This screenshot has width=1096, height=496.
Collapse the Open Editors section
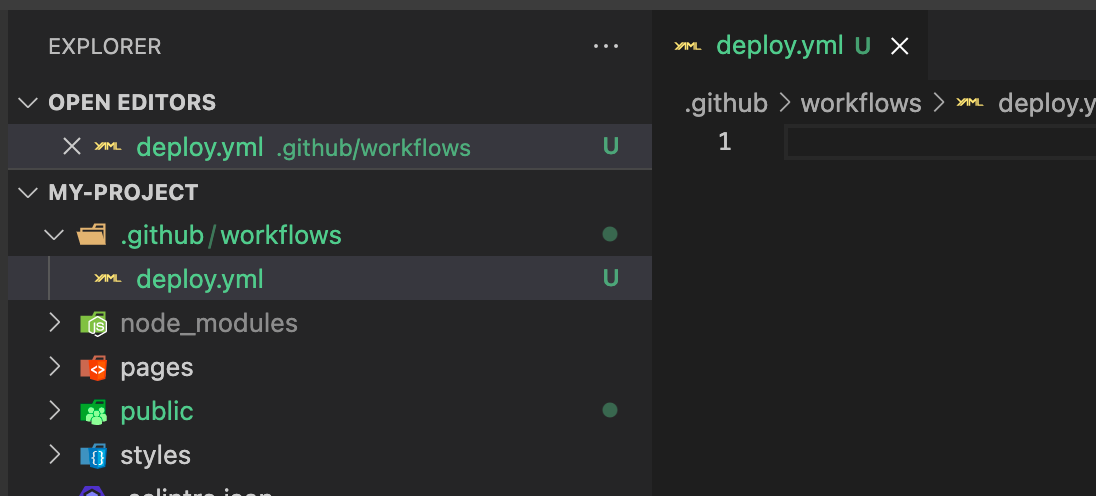[30, 103]
